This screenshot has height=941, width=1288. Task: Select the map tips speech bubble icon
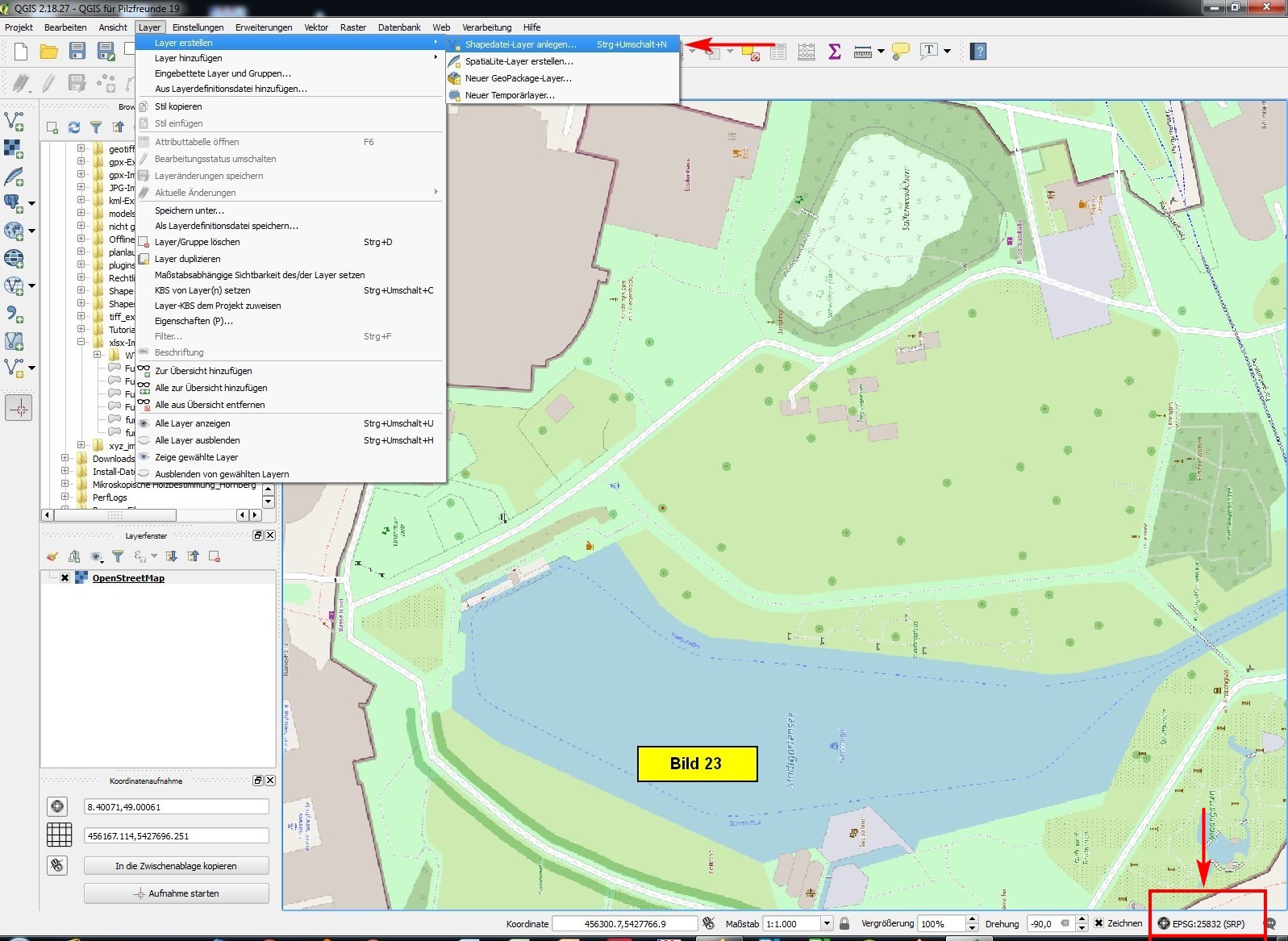901,52
